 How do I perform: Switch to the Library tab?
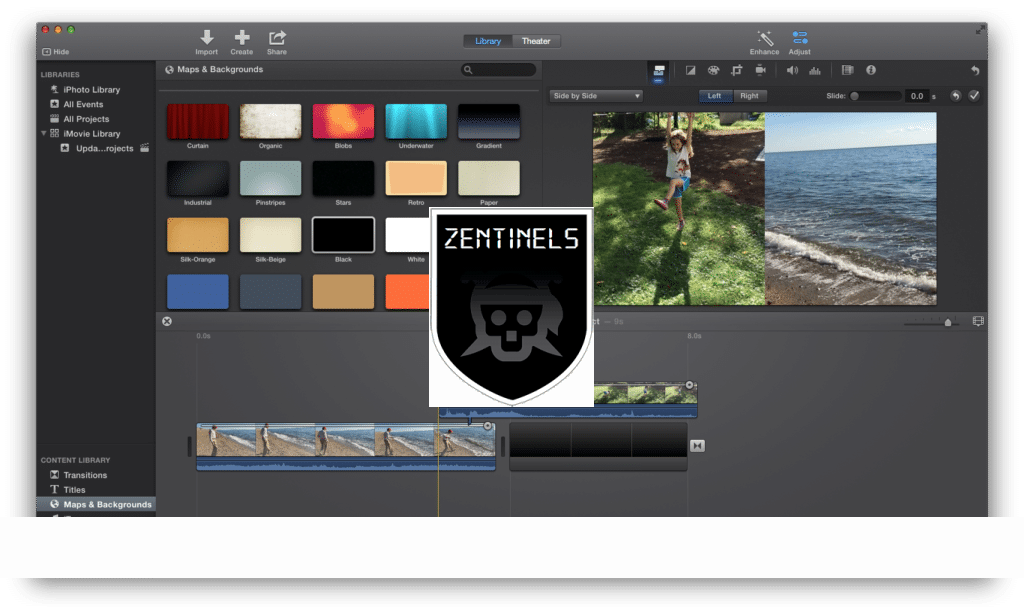click(488, 41)
